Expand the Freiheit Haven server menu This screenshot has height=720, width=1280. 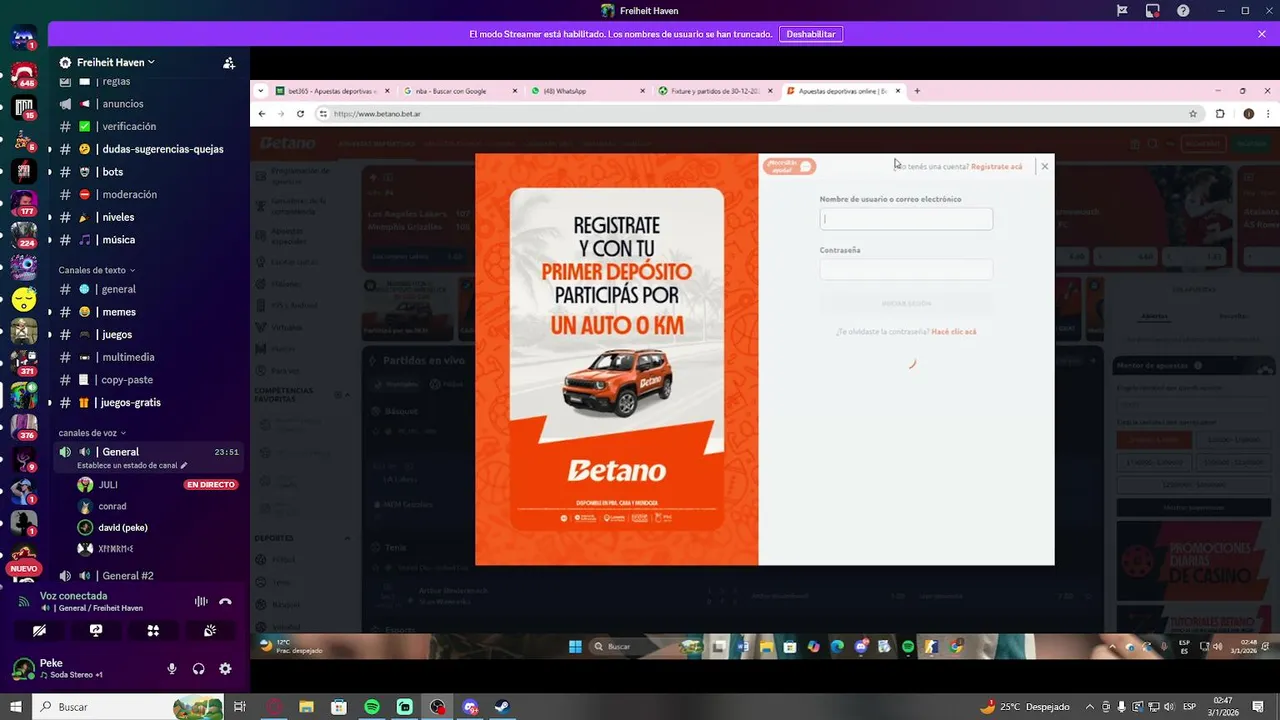click(x=115, y=62)
